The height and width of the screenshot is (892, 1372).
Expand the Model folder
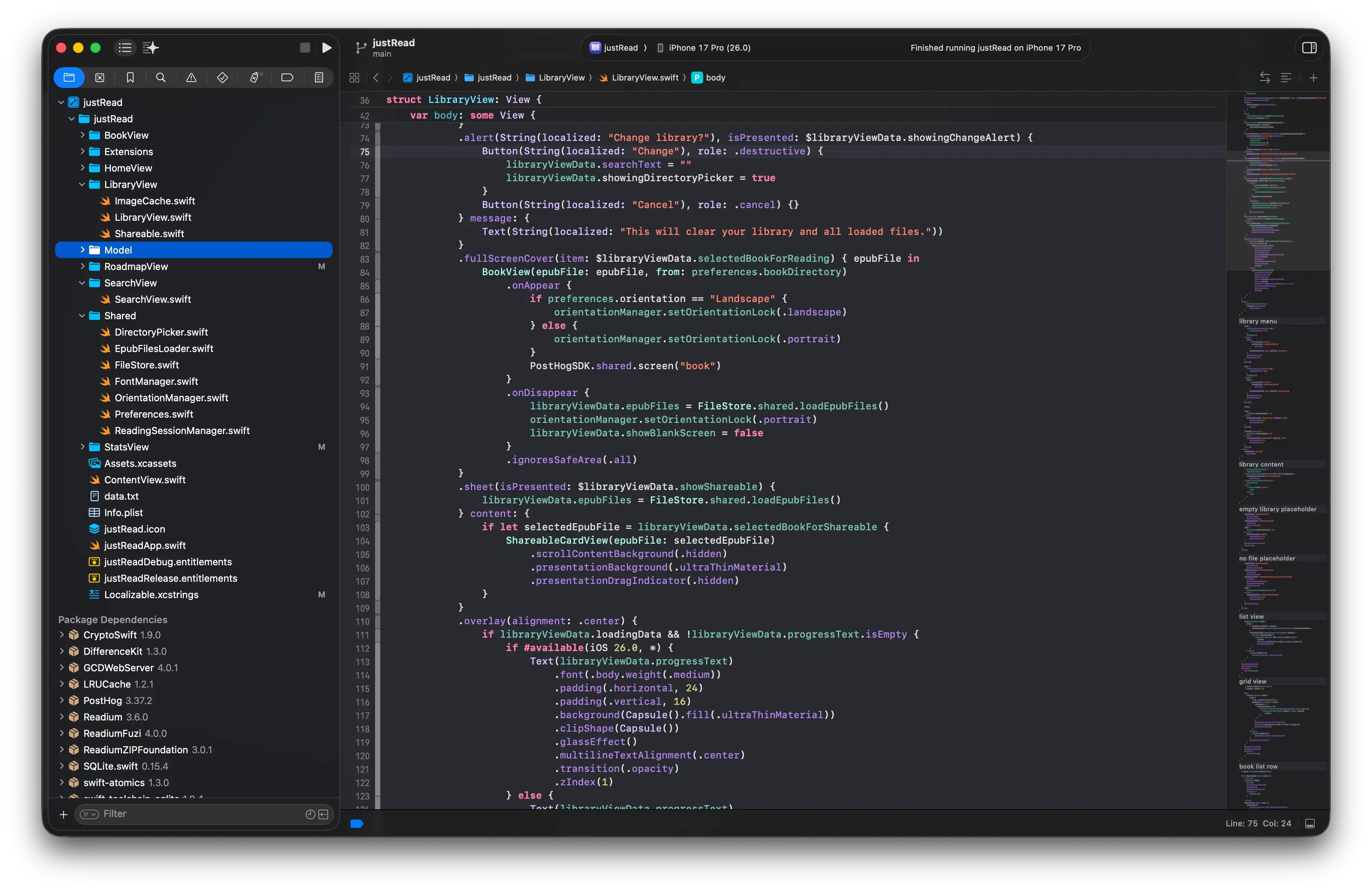point(82,250)
